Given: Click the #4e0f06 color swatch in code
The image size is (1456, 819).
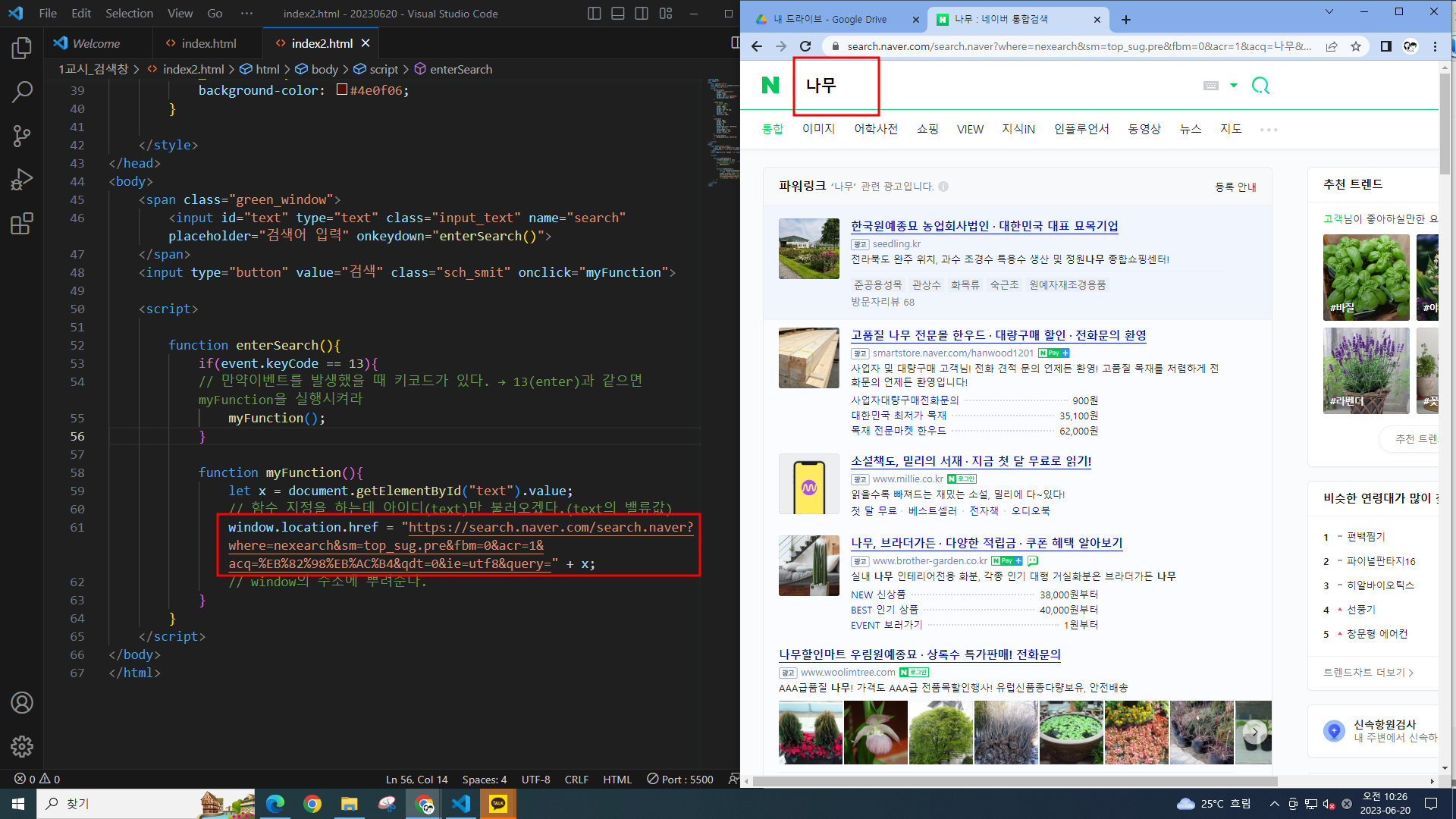Looking at the screenshot, I should 342,90.
